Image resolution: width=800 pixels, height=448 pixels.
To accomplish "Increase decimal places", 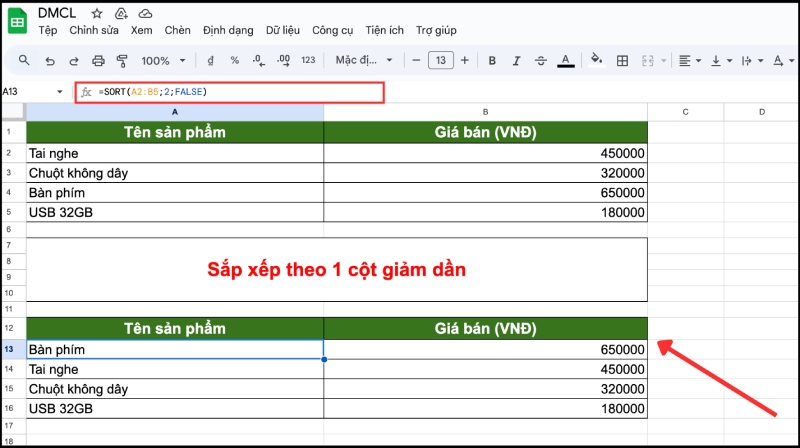I will tap(283, 60).
